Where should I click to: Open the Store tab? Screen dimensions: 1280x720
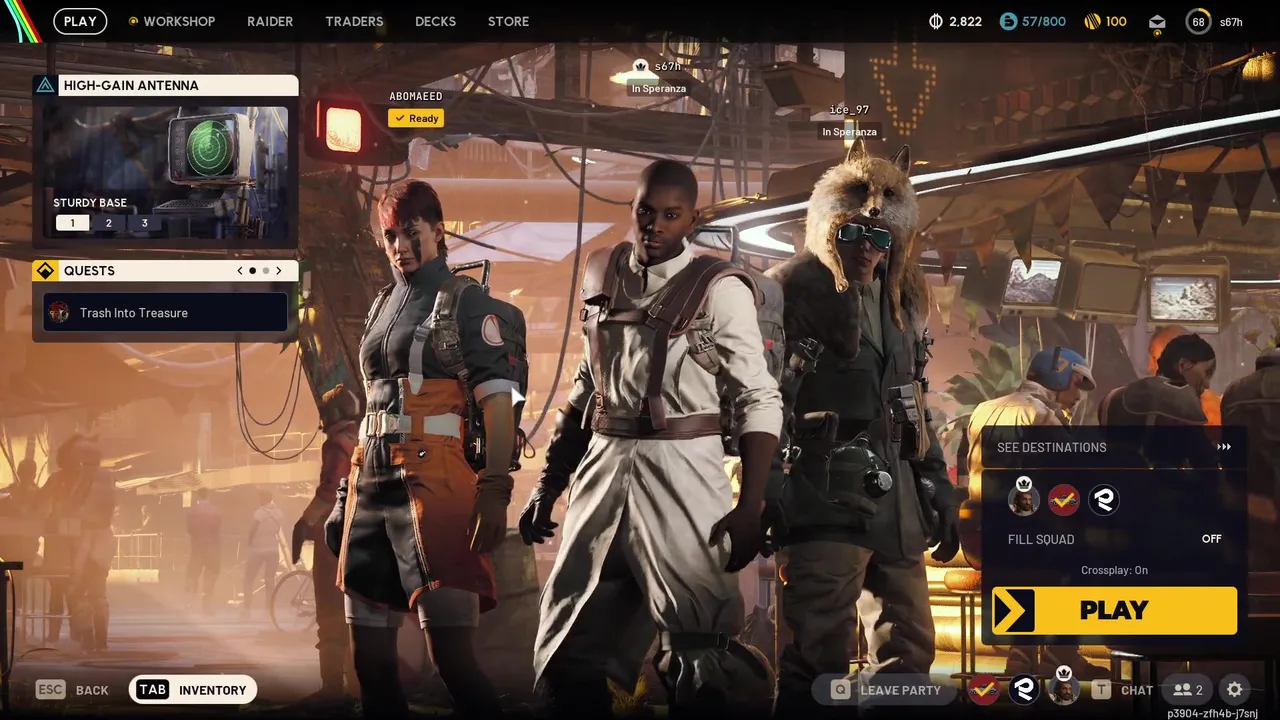pos(508,21)
